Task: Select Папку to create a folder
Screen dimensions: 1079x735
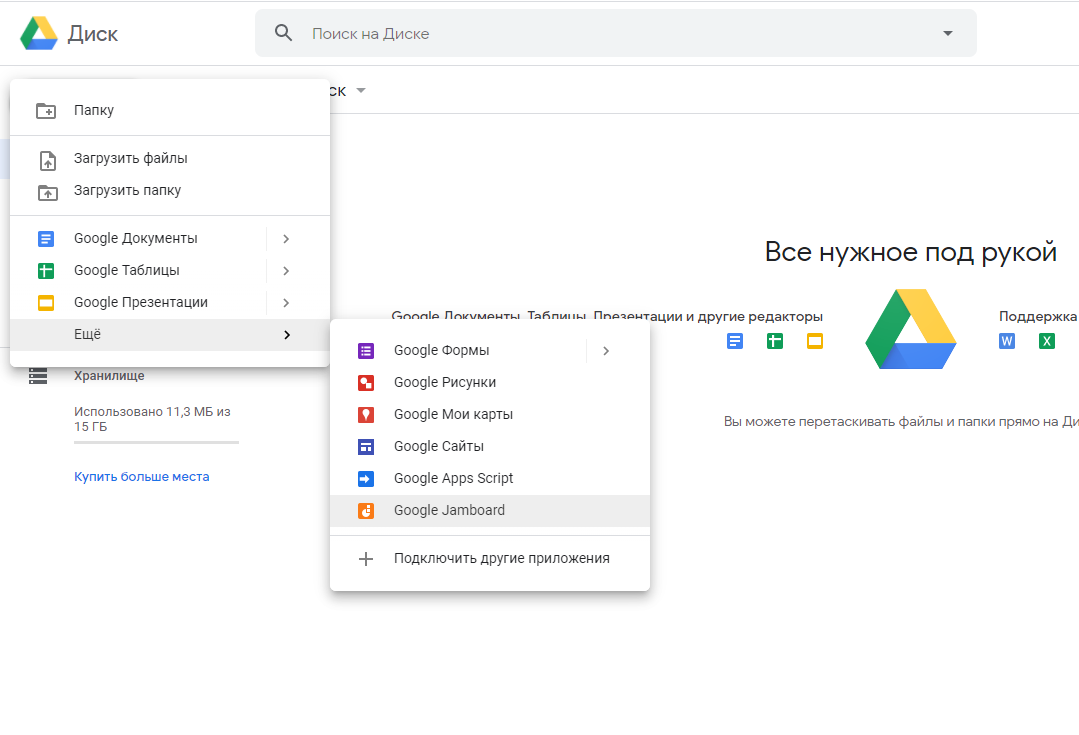Action: [170, 110]
